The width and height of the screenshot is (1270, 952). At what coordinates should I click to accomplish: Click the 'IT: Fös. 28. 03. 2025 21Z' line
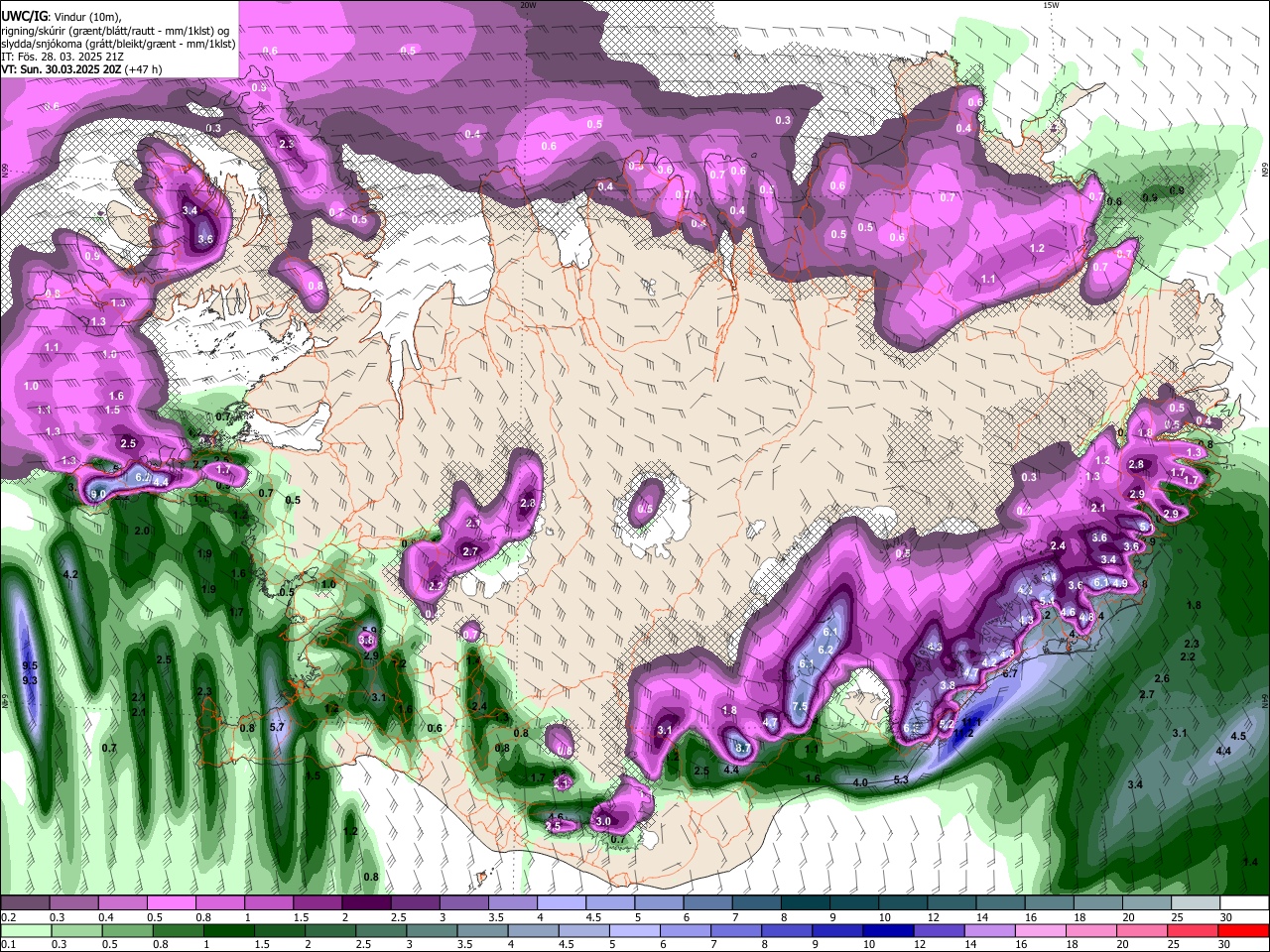63,57
